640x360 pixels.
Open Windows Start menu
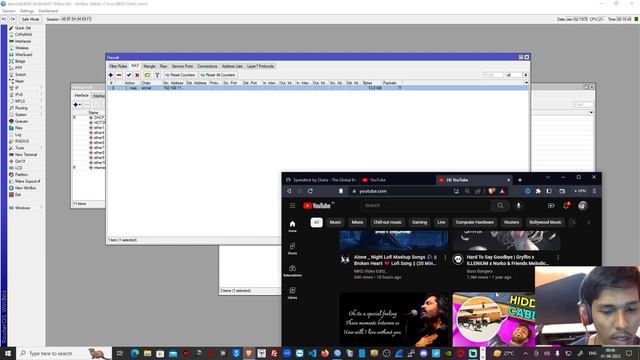click(8, 353)
